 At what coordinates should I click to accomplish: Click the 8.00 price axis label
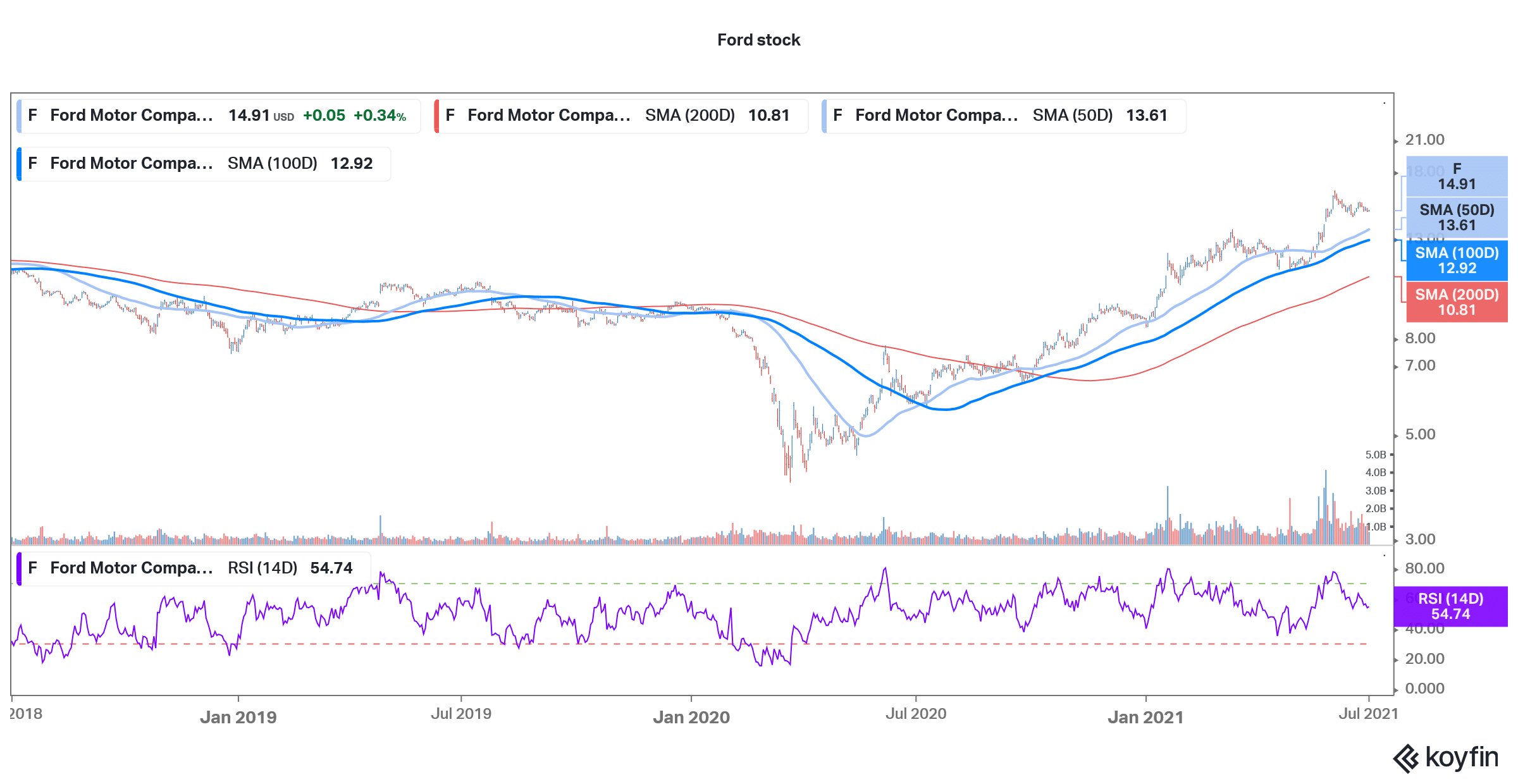click(1420, 338)
